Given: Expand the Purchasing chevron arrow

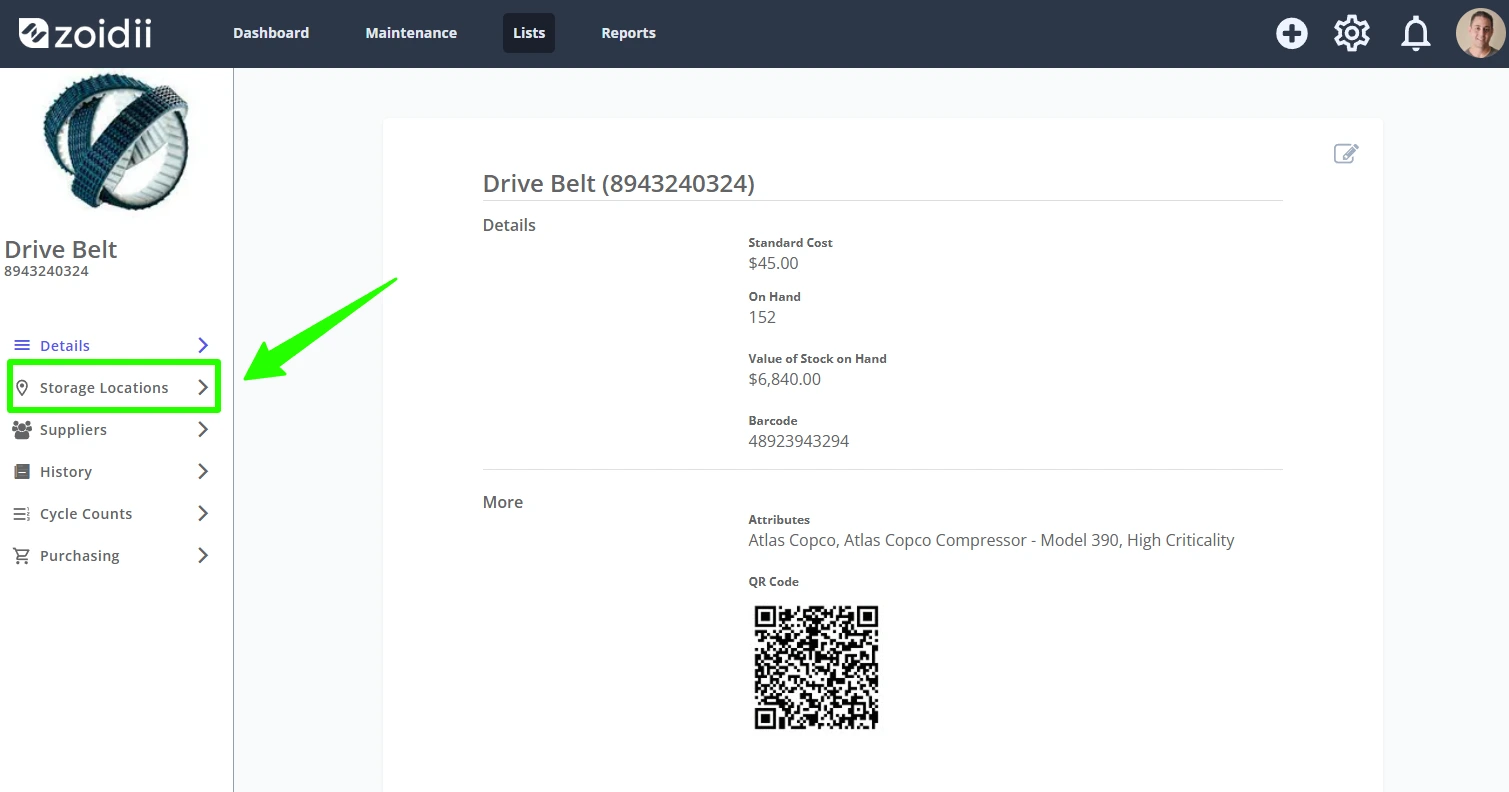Looking at the screenshot, I should (x=203, y=556).
